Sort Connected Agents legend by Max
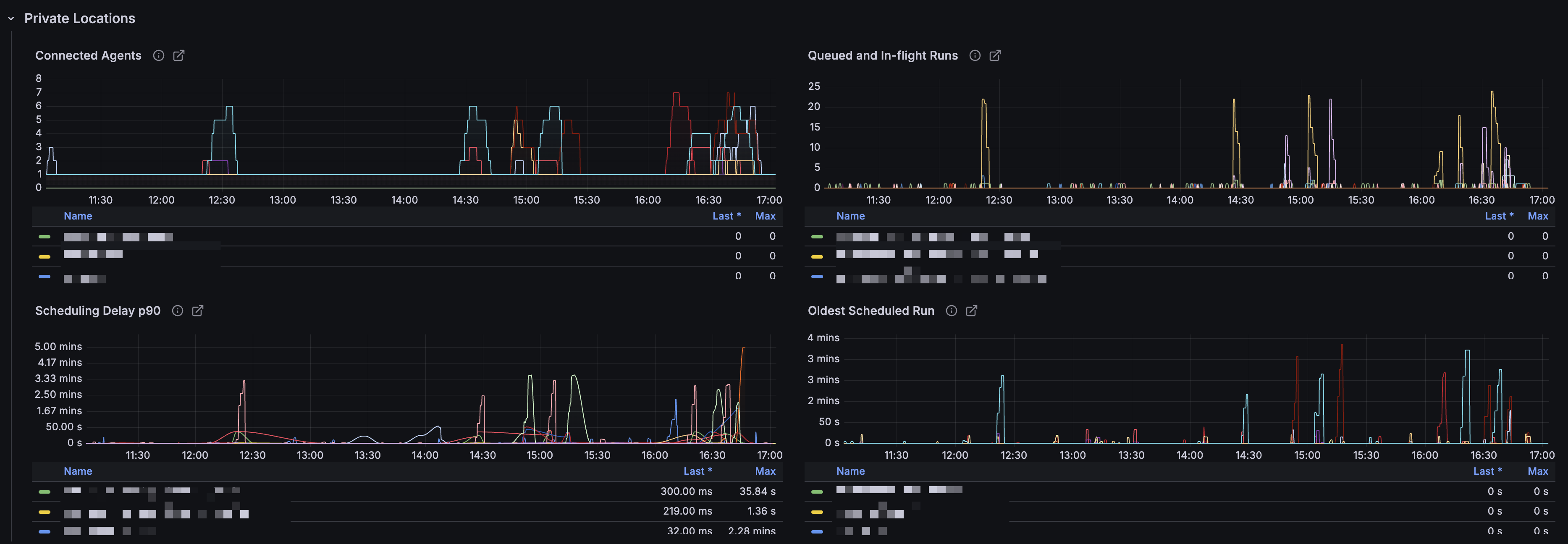 [x=765, y=216]
